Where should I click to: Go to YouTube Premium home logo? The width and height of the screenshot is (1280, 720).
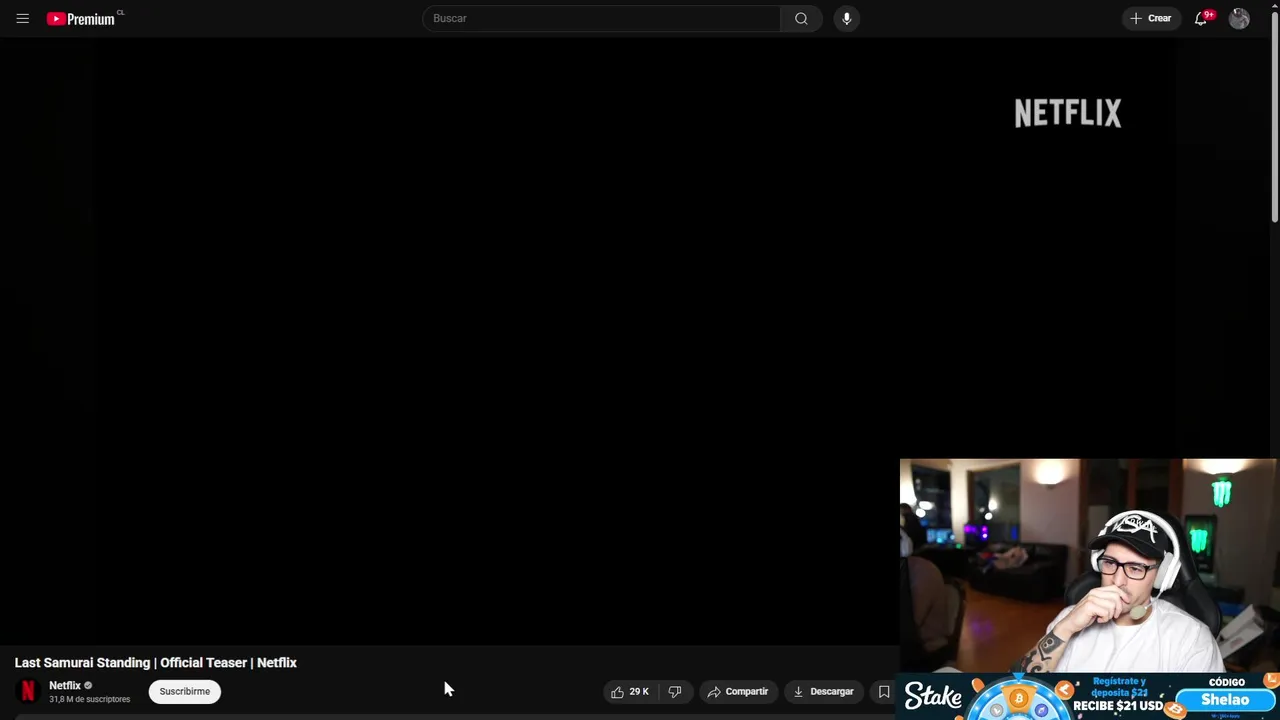[81, 18]
